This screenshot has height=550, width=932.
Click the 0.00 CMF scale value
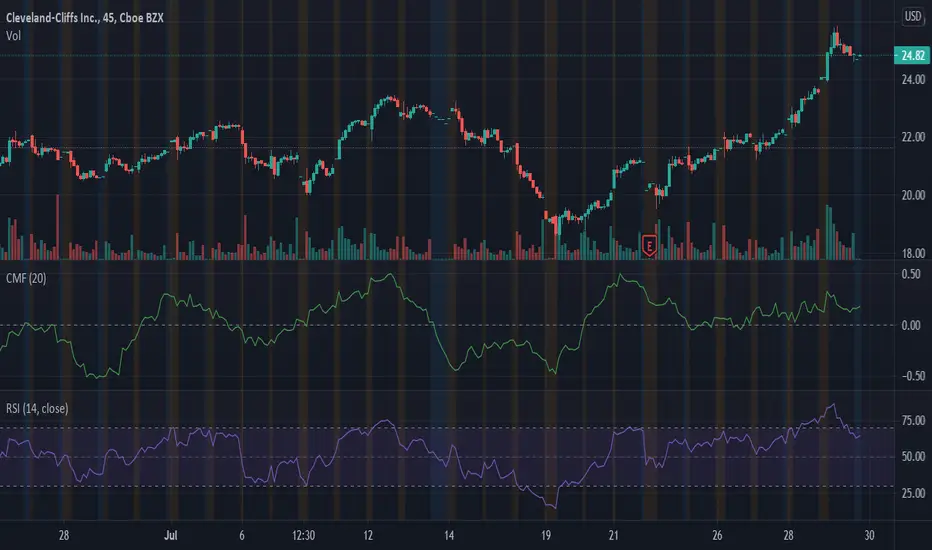pyautogui.click(x=911, y=325)
